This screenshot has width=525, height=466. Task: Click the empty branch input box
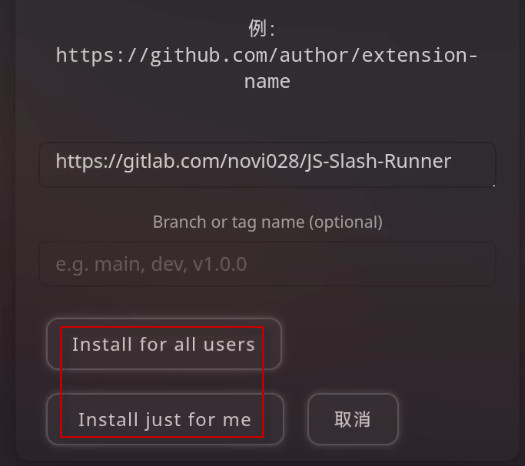click(x=267, y=264)
